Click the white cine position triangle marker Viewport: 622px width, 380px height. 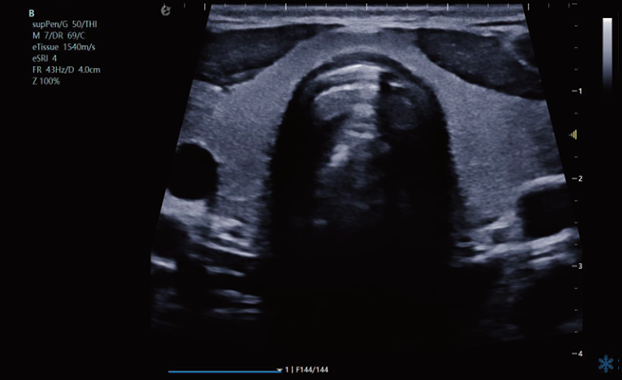[279, 370]
